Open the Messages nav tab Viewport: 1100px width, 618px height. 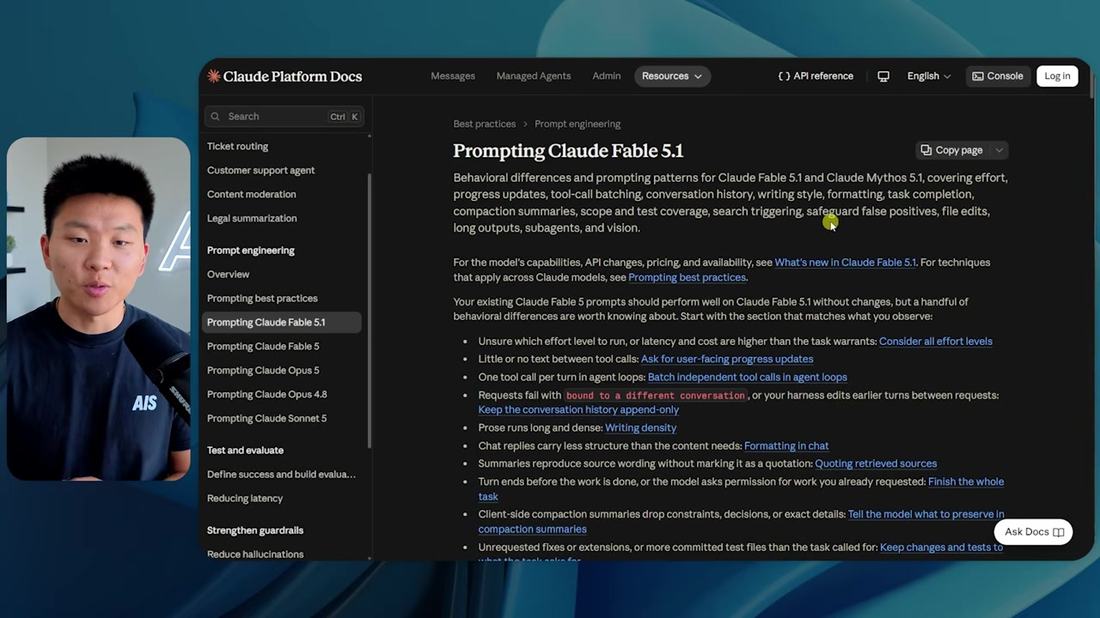[x=452, y=76]
